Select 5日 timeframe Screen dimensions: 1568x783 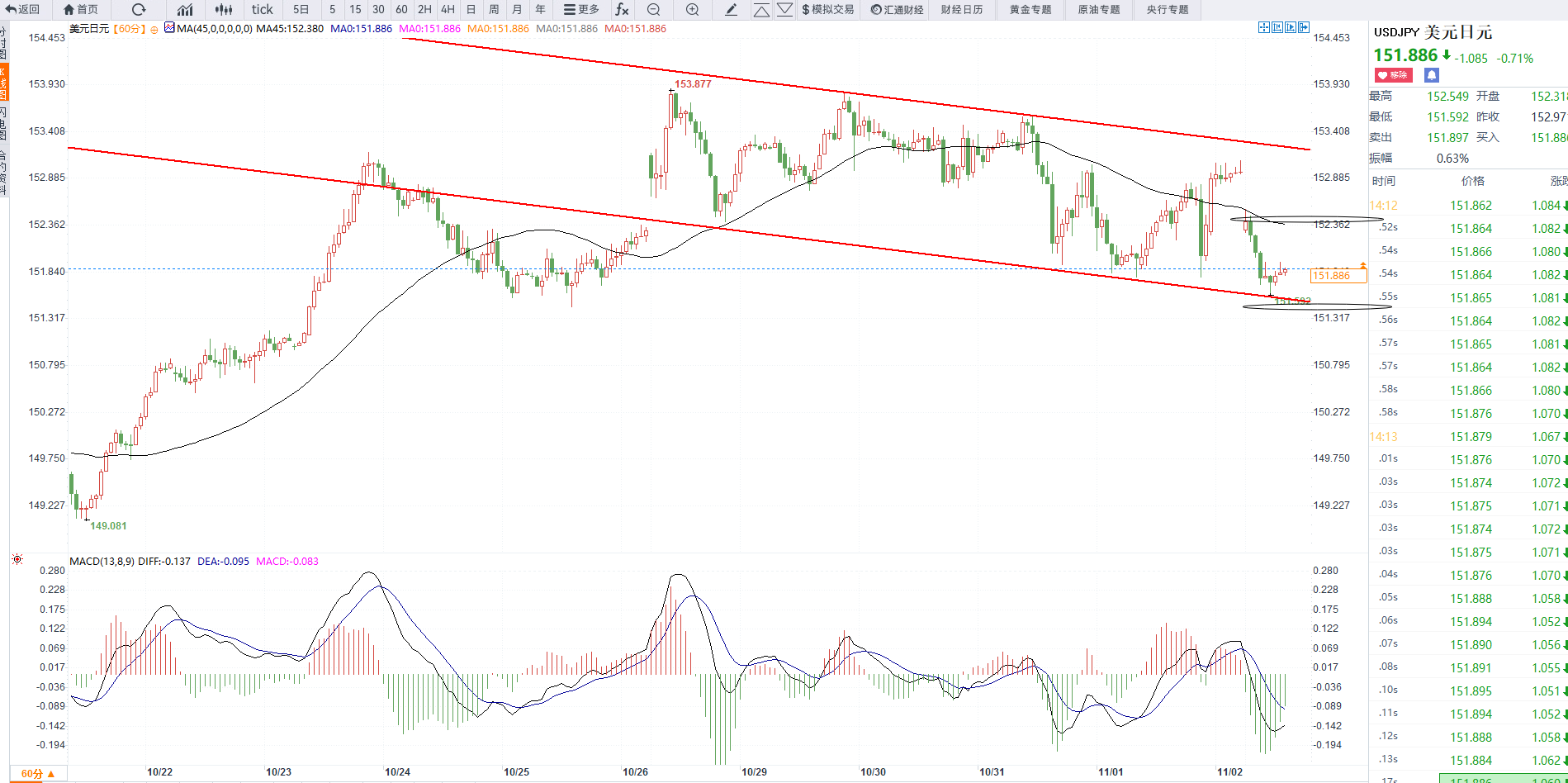(301, 9)
